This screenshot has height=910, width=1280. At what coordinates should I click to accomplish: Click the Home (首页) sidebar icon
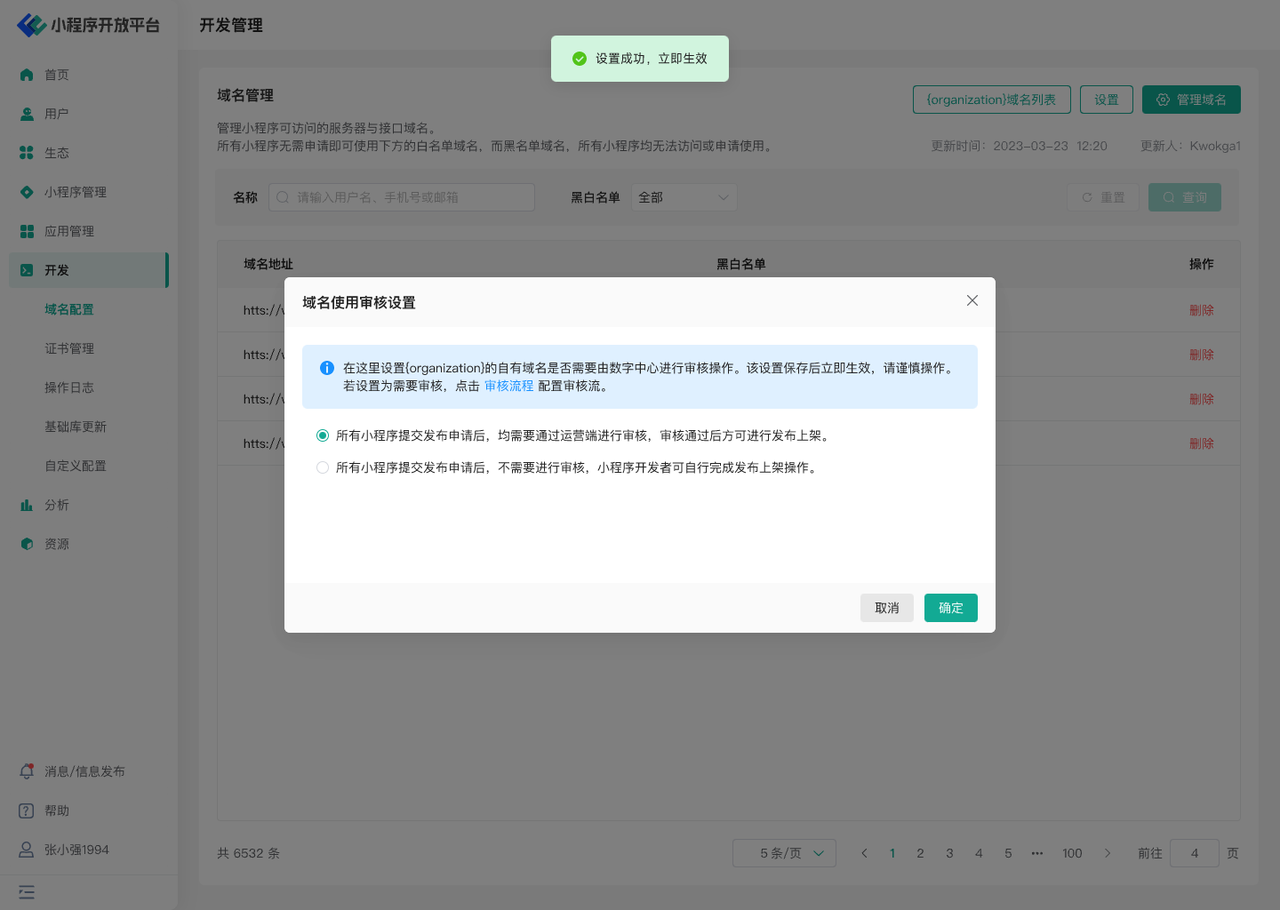[27, 75]
